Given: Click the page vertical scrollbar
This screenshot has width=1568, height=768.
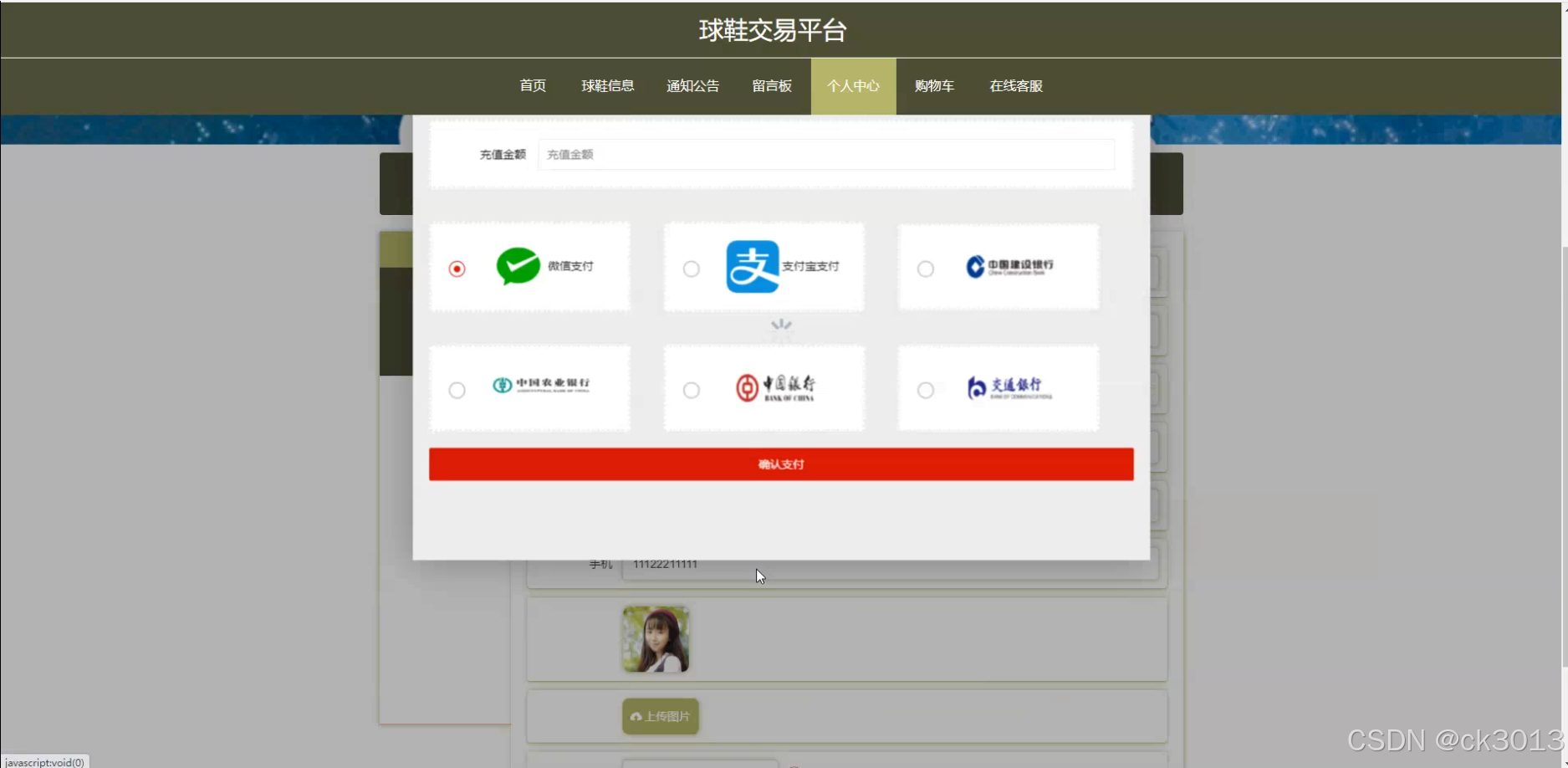Looking at the screenshot, I should [1564, 456].
